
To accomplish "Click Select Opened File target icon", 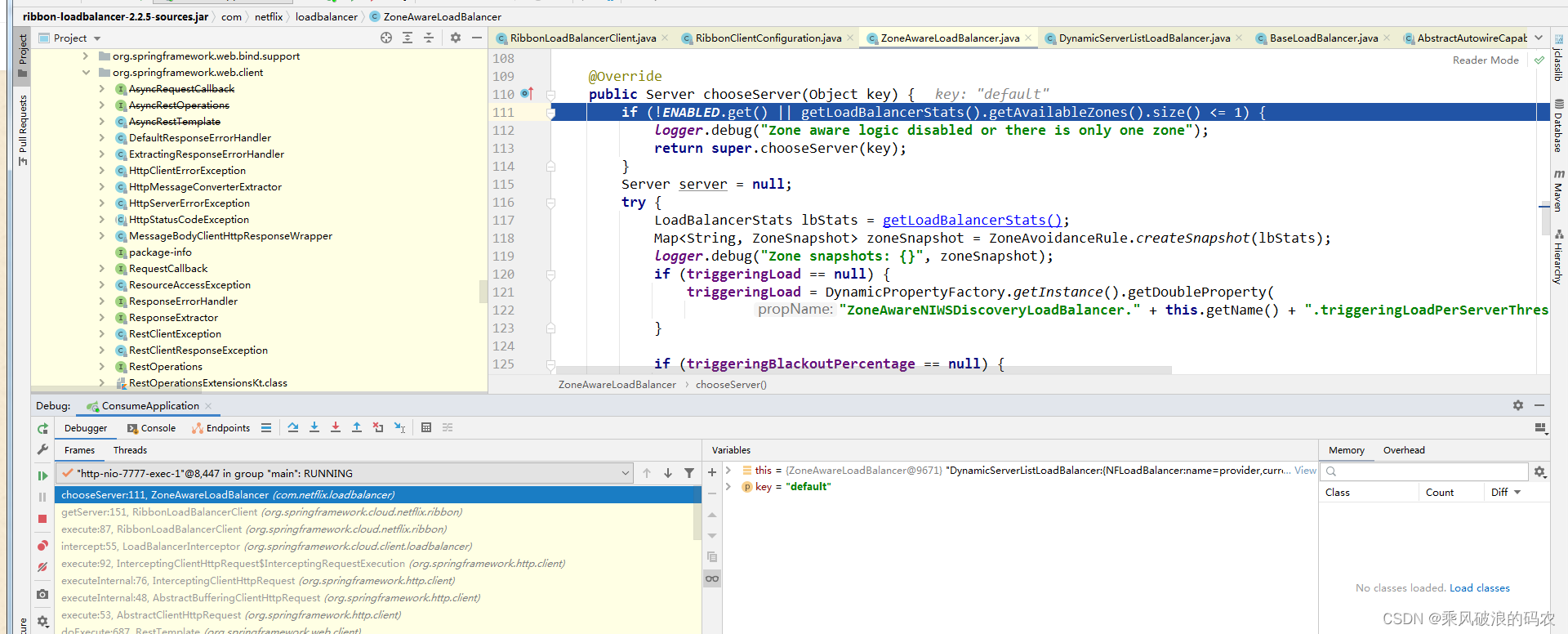I will point(386,38).
